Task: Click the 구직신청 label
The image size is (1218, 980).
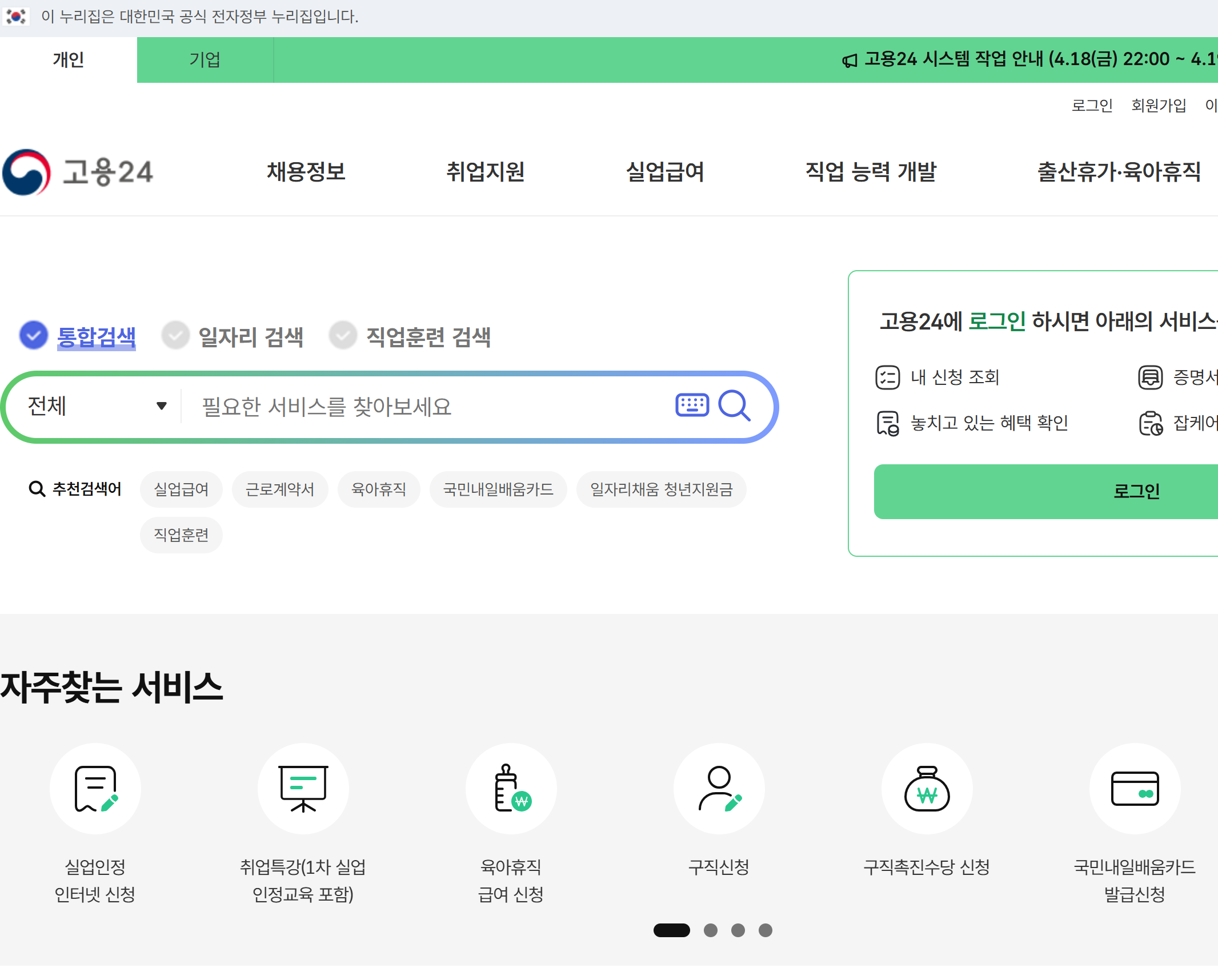Action: pos(719,867)
